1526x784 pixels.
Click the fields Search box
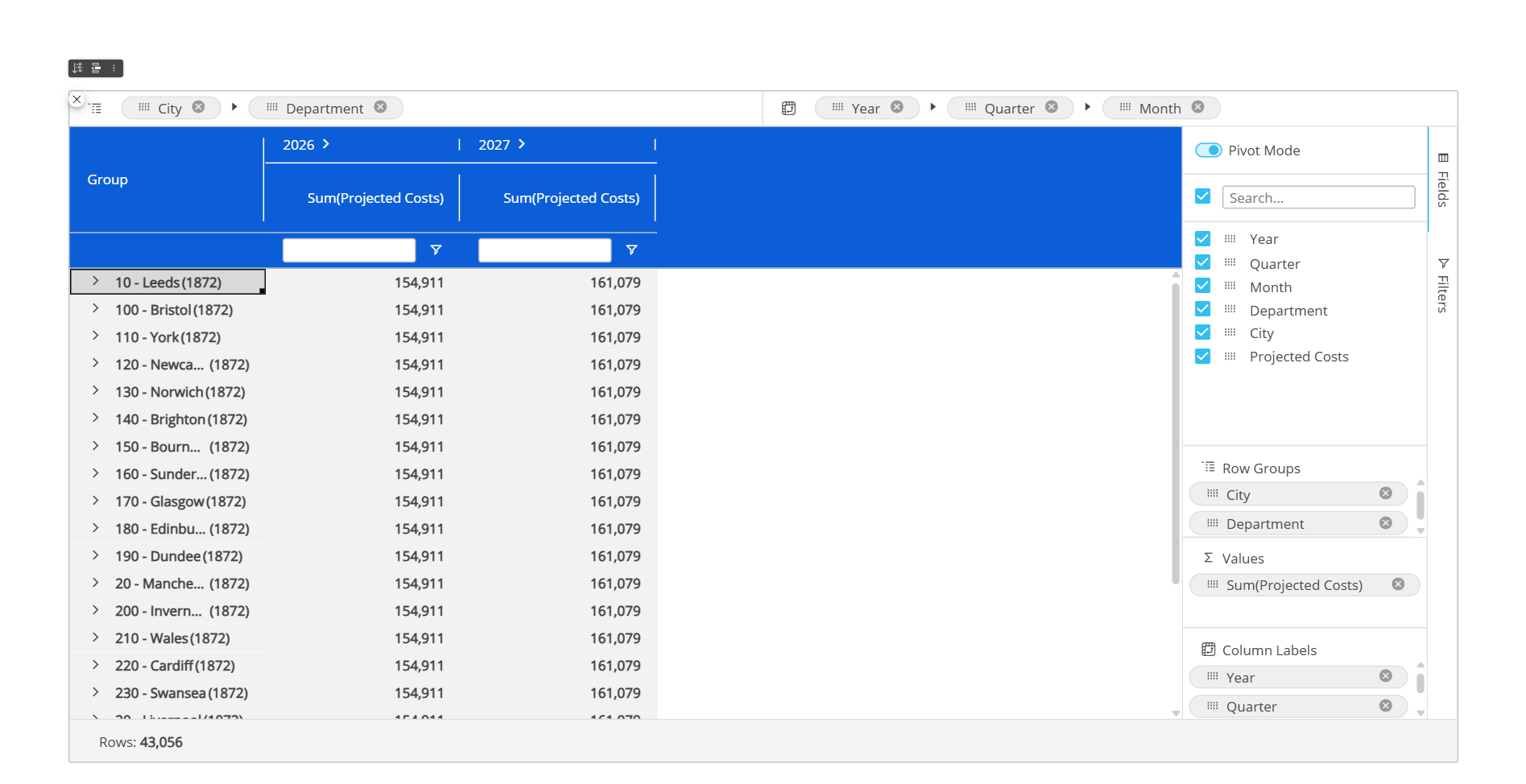click(1318, 197)
